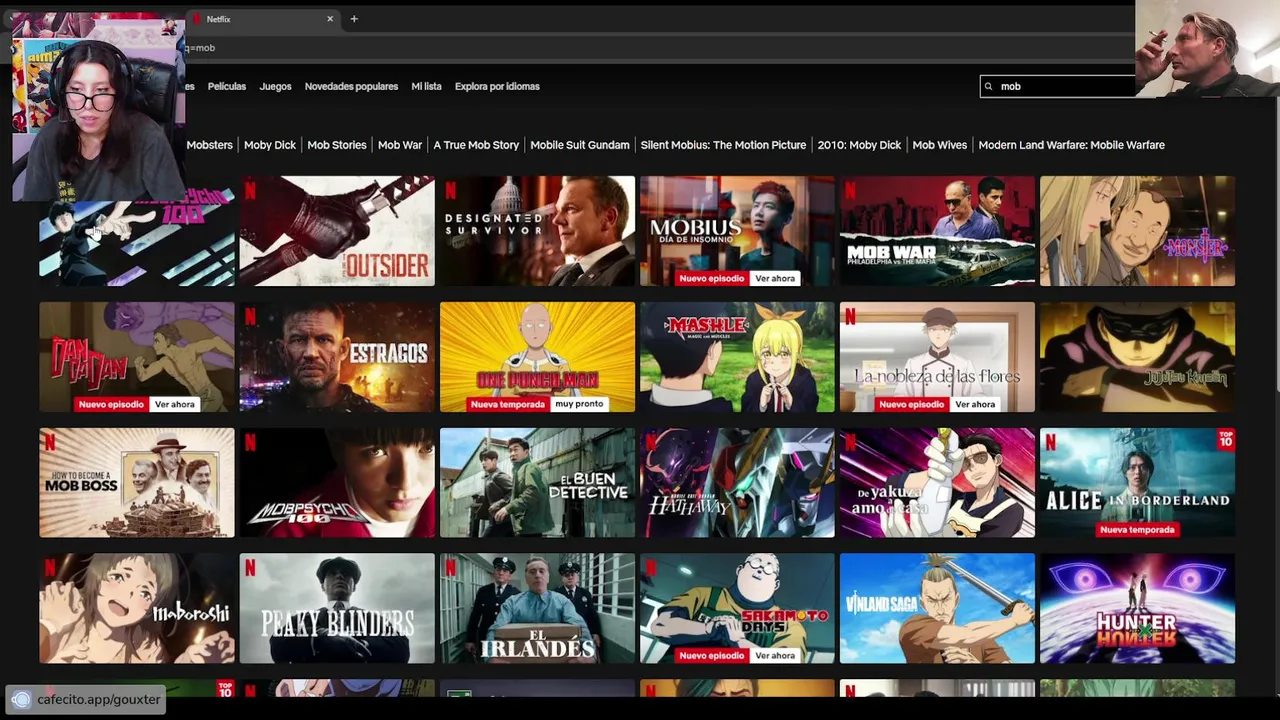Open The Outsider thumbnail
Screen dimensions: 1280x720
(x=337, y=231)
